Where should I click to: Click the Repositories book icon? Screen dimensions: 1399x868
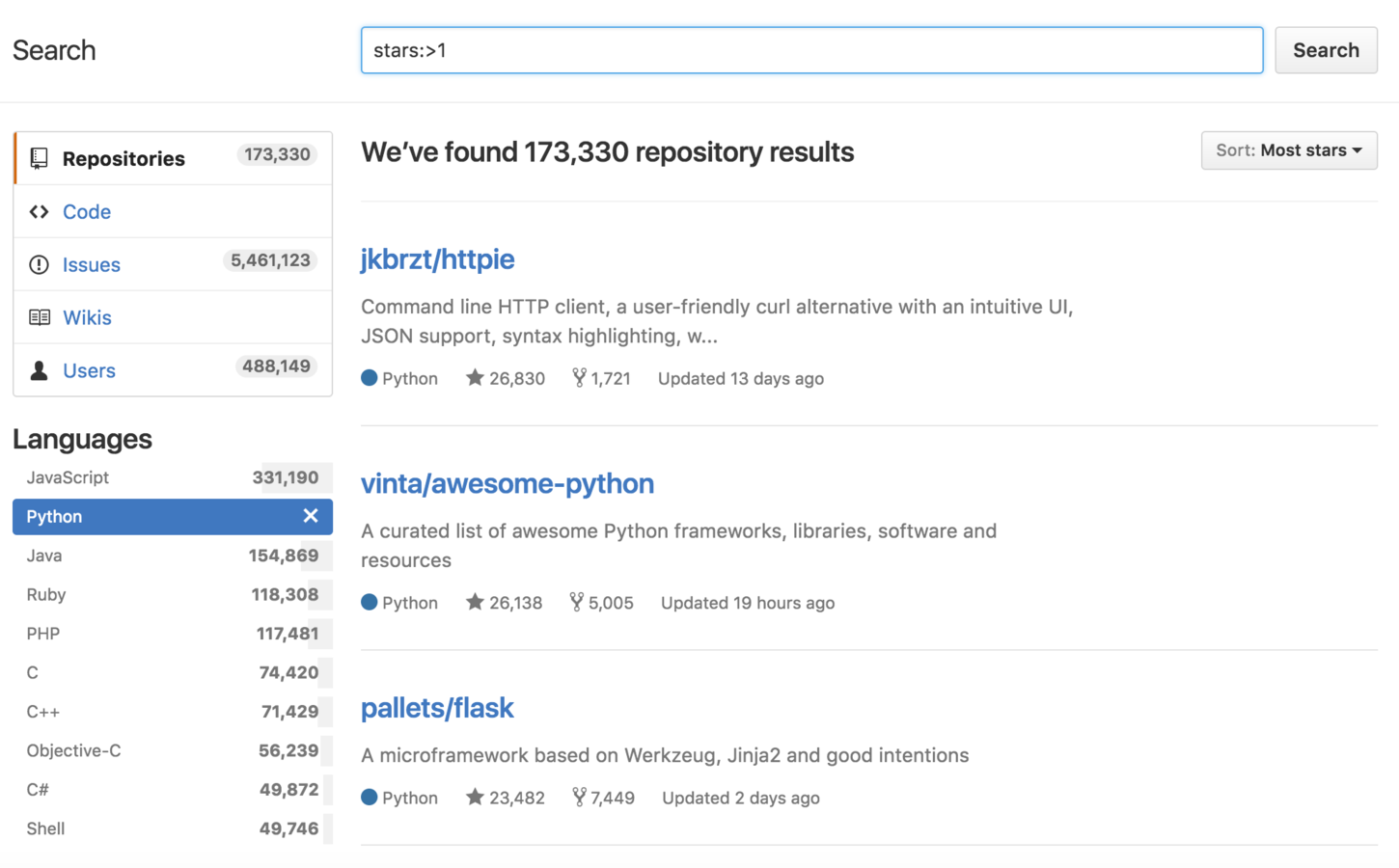pyautogui.click(x=39, y=158)
